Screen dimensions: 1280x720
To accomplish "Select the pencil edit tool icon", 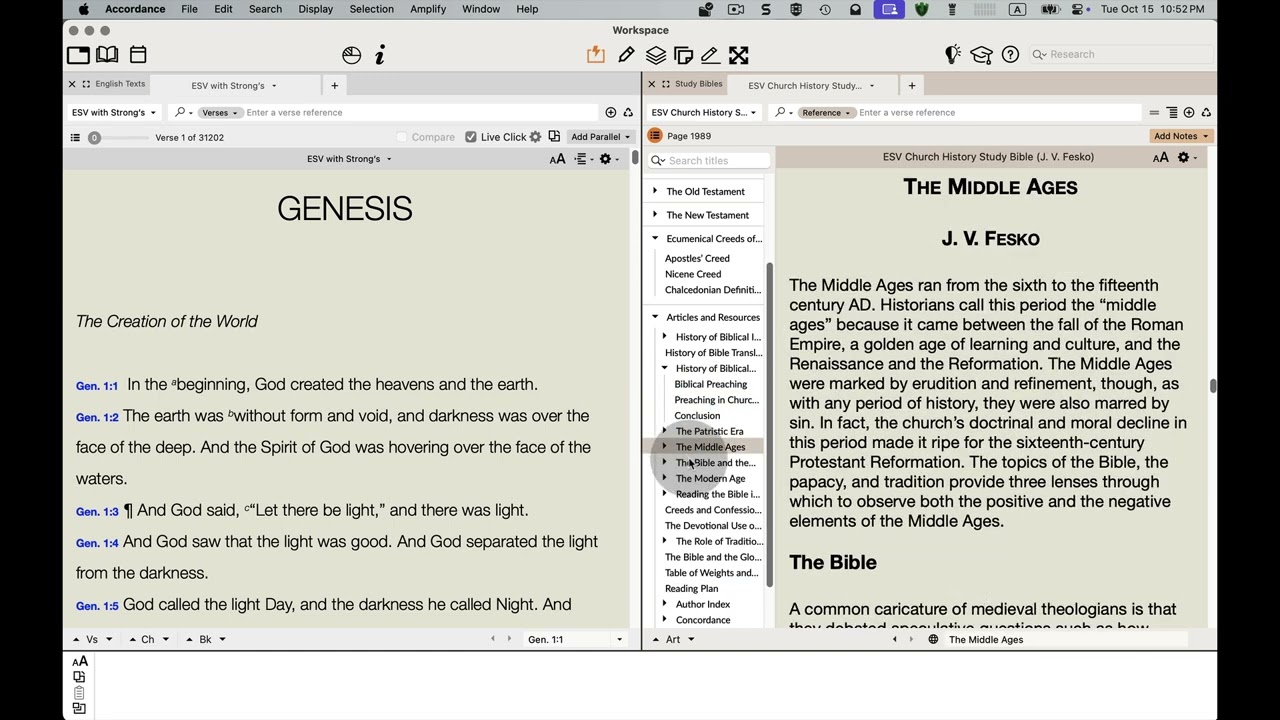I will pos(710,55).
